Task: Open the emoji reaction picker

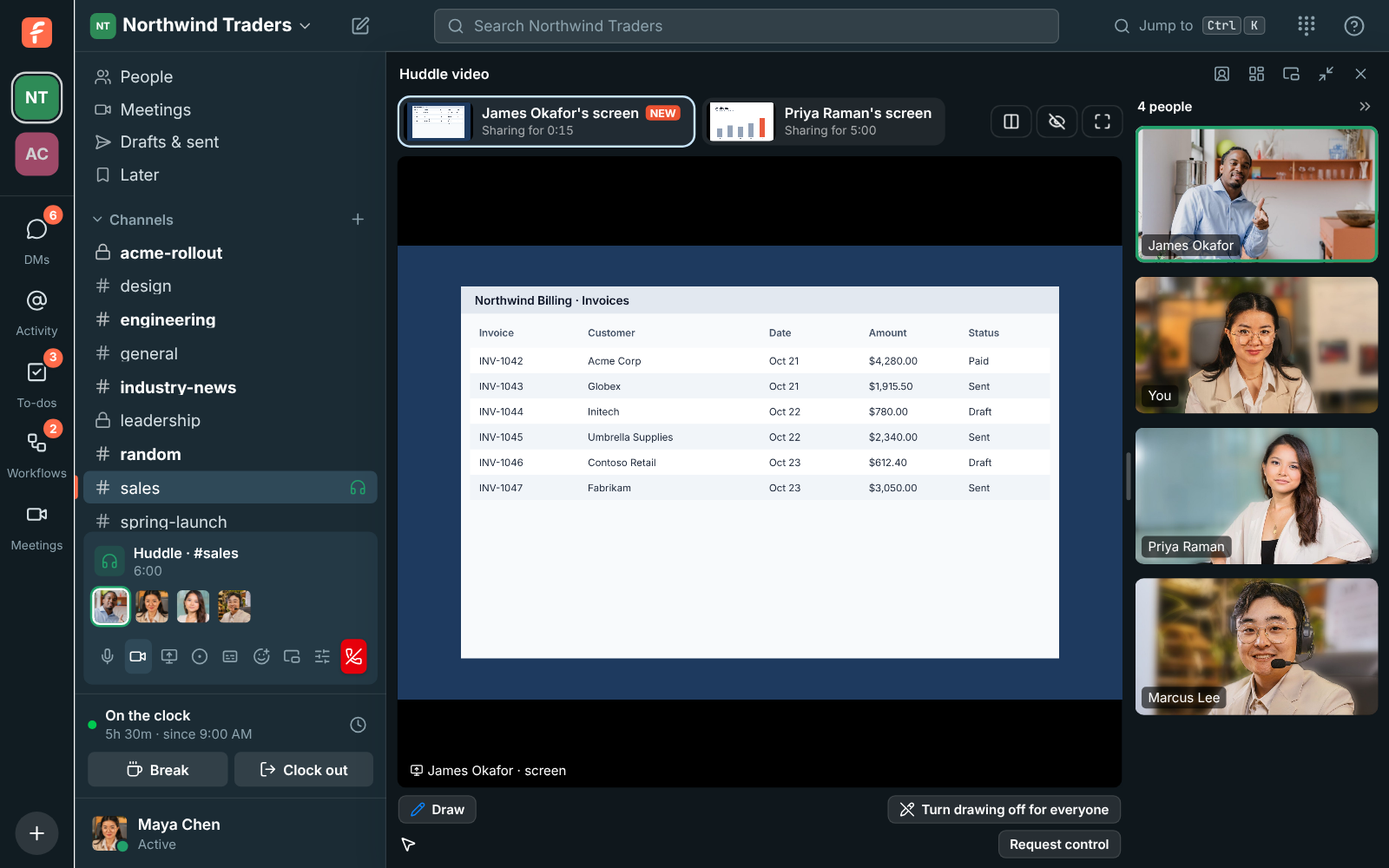Action: tap(261, 657)
